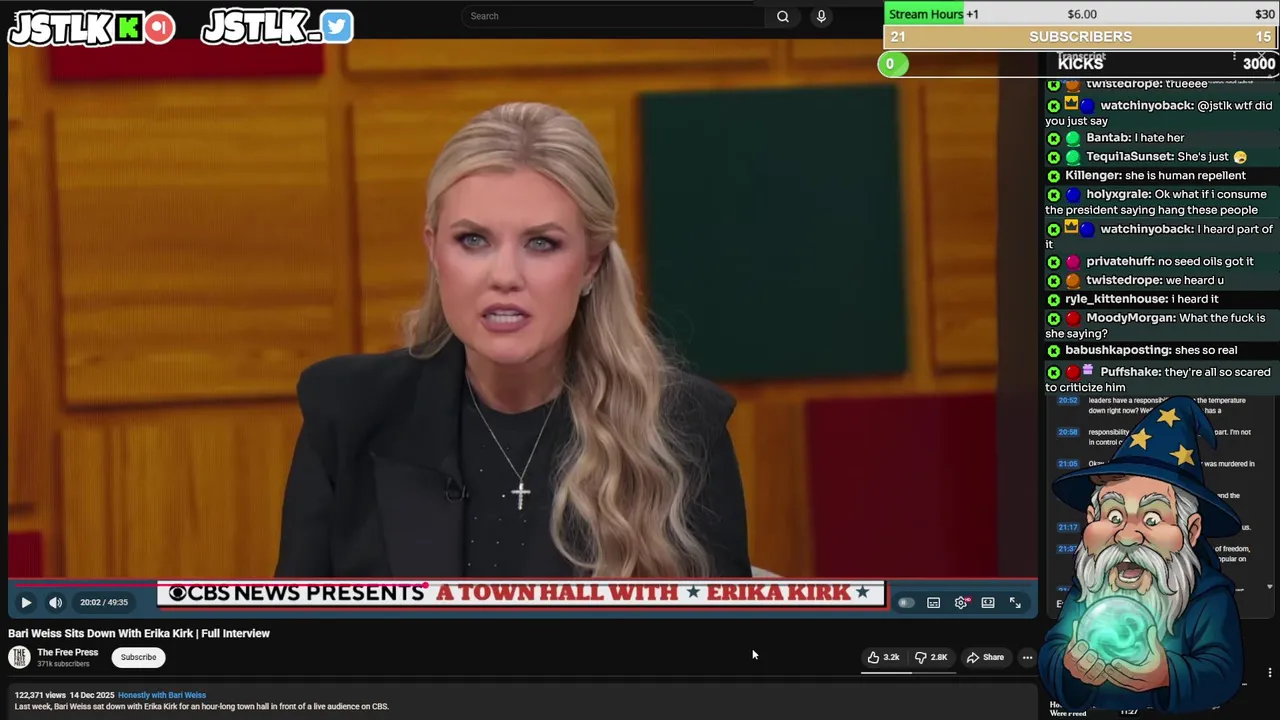Click inside the YouTube Search field
Screen dimensions: 1280x720
(615, 16)
